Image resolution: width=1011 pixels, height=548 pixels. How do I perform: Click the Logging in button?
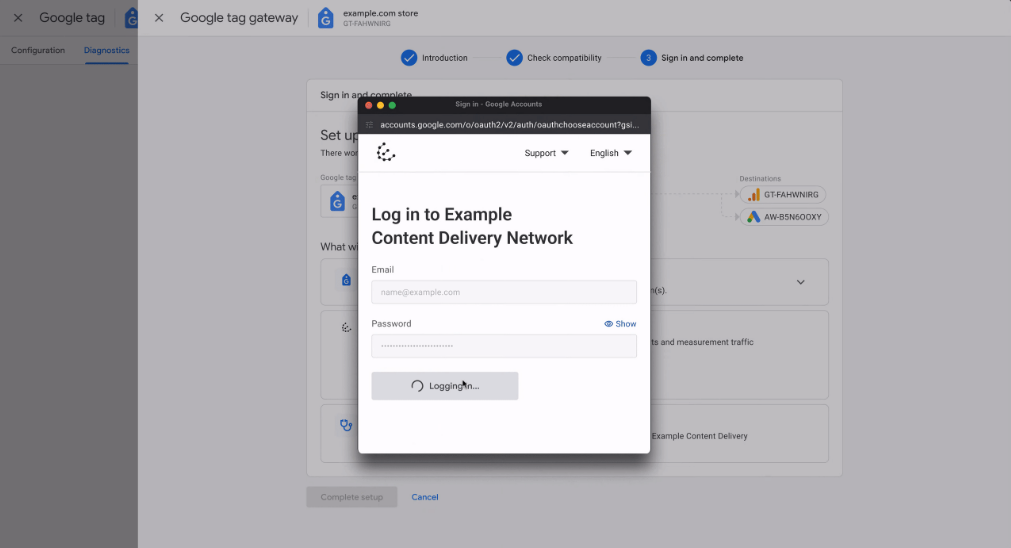(444, 386)
